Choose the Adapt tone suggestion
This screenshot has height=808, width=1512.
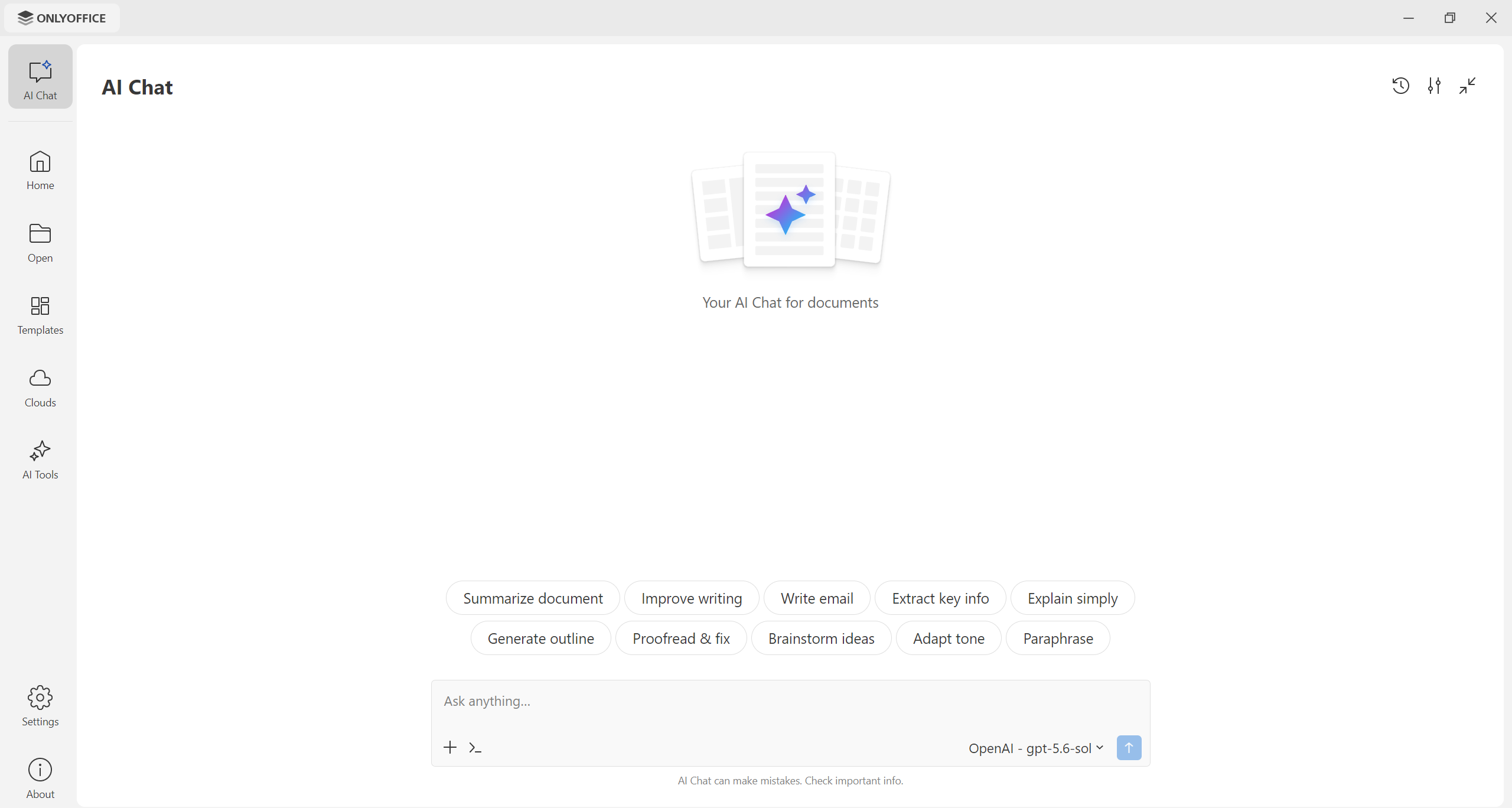click(x=949, y=638)
